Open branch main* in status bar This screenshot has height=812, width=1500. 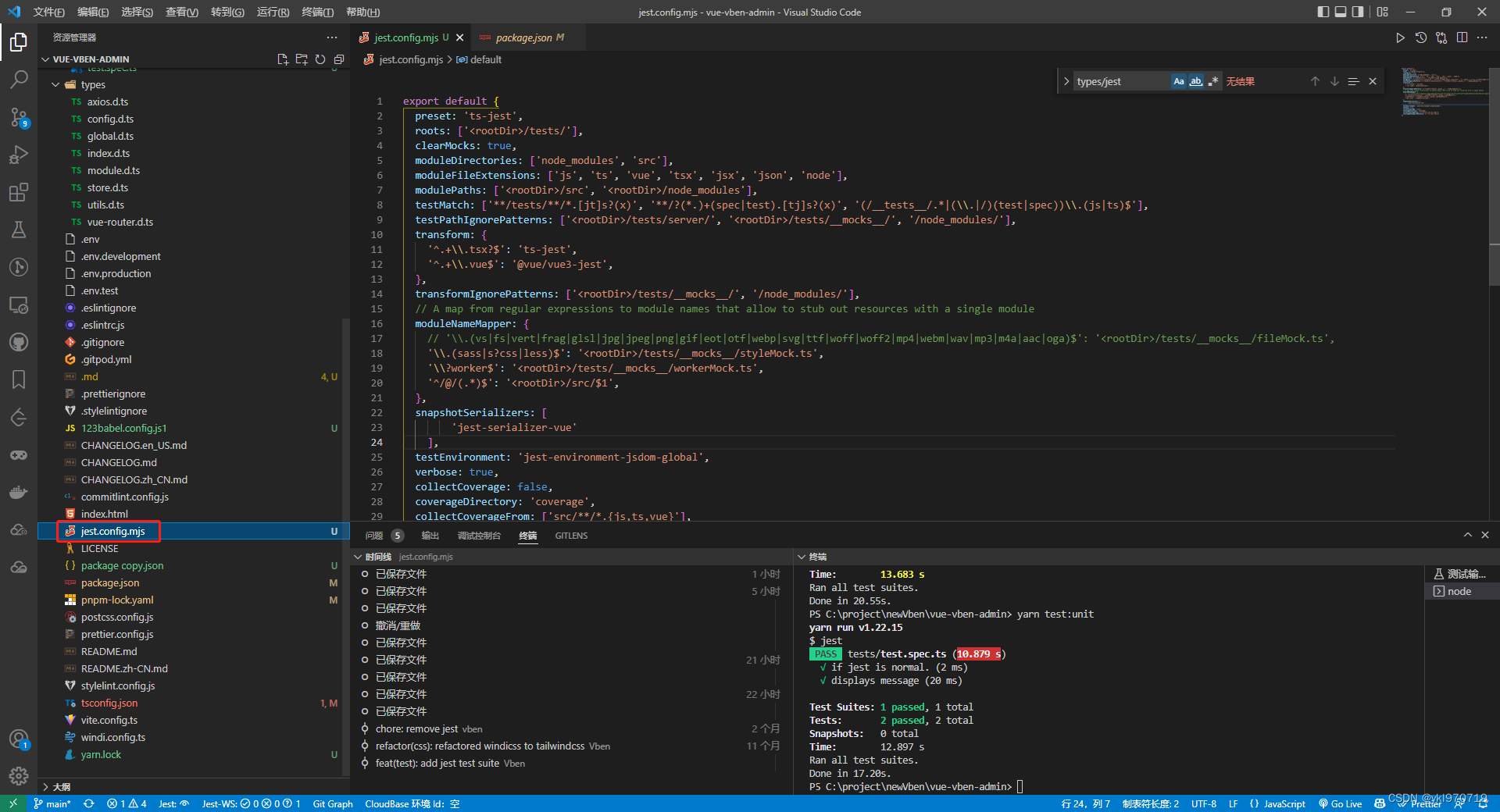(52, 803)
